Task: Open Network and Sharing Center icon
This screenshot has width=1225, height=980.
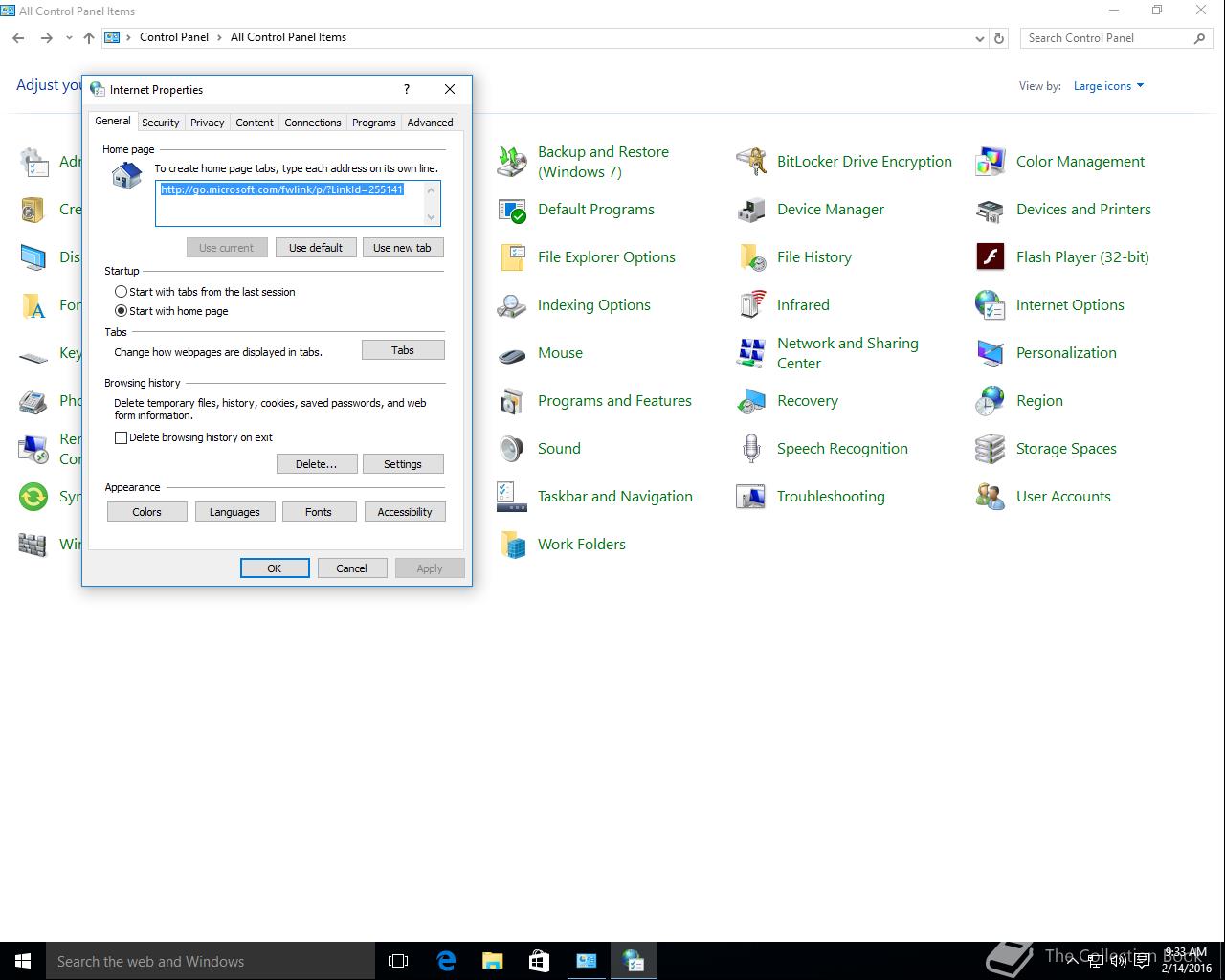Action: pyautogui.click(x=751, y=353)
